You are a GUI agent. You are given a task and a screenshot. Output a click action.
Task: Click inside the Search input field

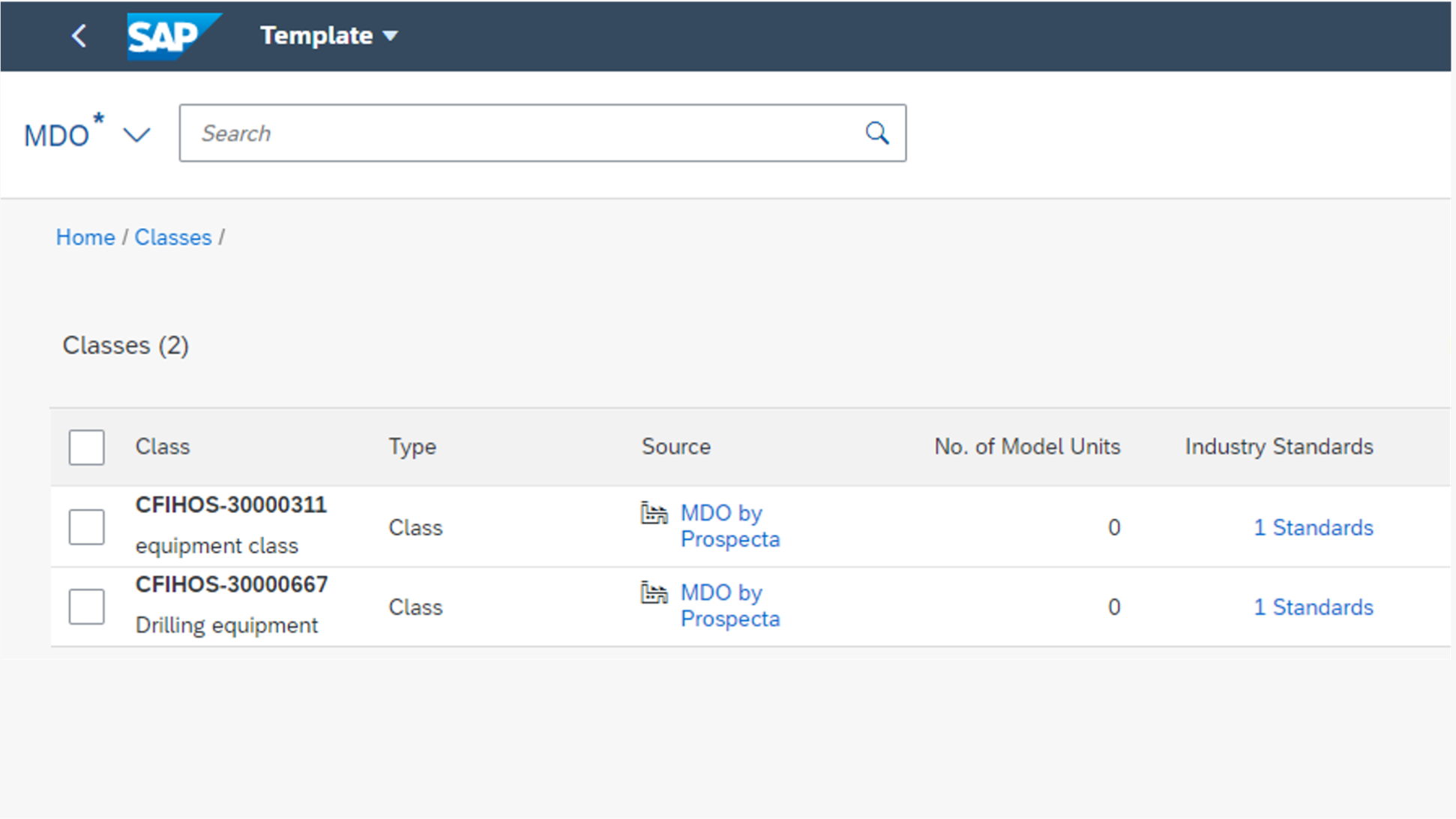tap(487, 133)
